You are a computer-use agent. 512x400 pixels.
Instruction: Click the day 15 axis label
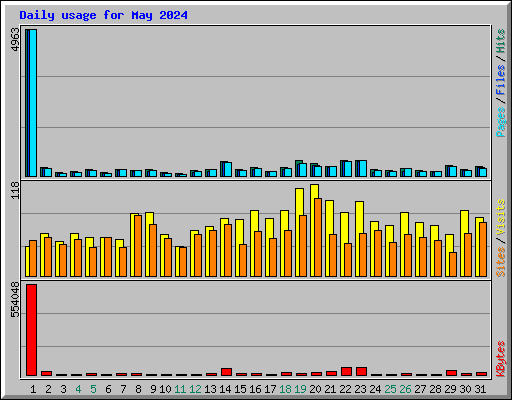tap(240, 389)
